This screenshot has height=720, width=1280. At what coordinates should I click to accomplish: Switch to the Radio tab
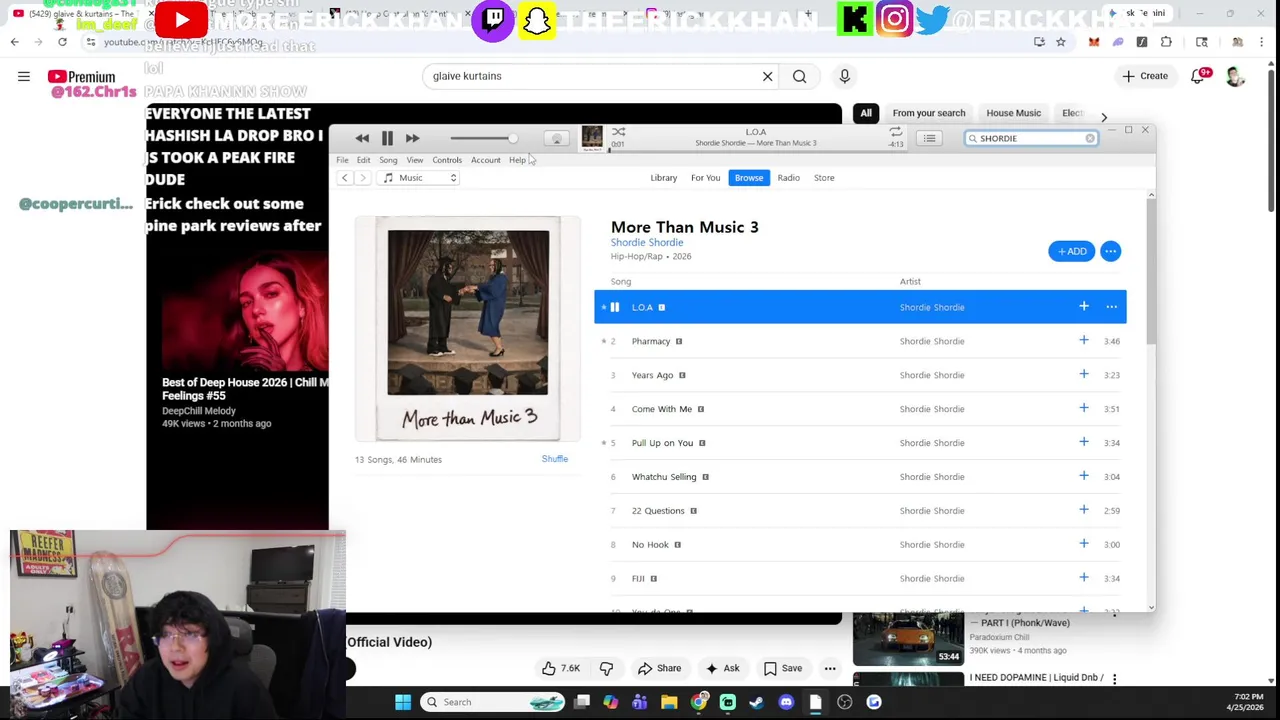pyautogui.click(x=789, y=178)
